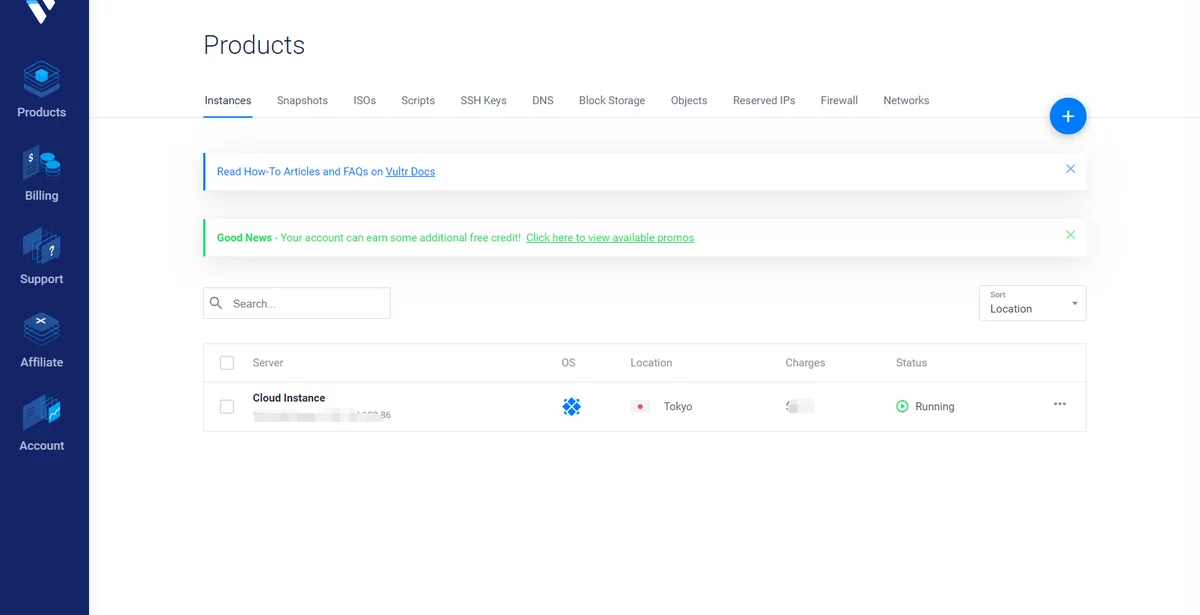Click the Location column header
1200x615 pixels.
651,363
